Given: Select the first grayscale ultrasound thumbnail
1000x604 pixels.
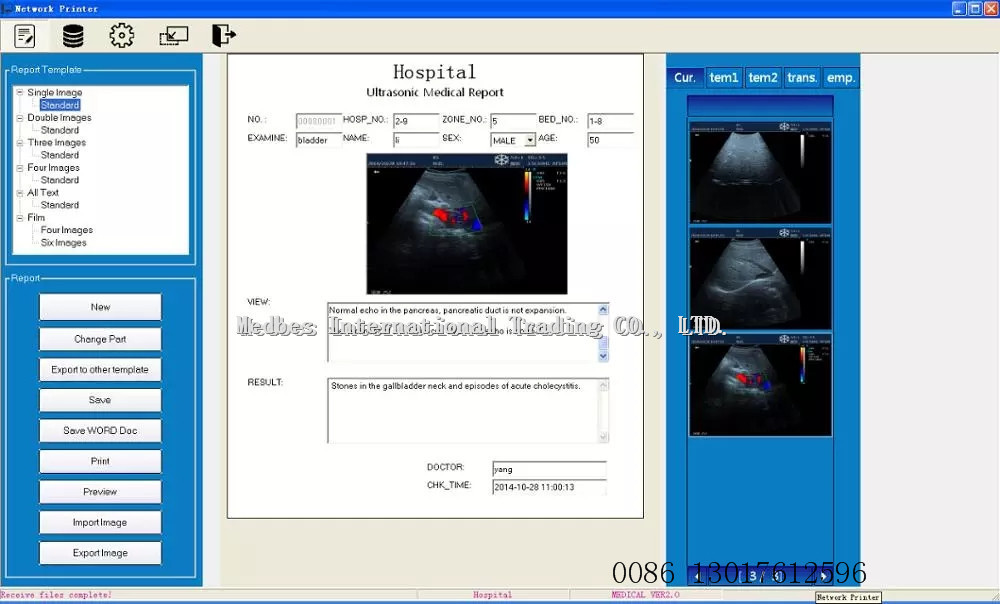Looking at the screenshot, I should (x=760, y=173).
